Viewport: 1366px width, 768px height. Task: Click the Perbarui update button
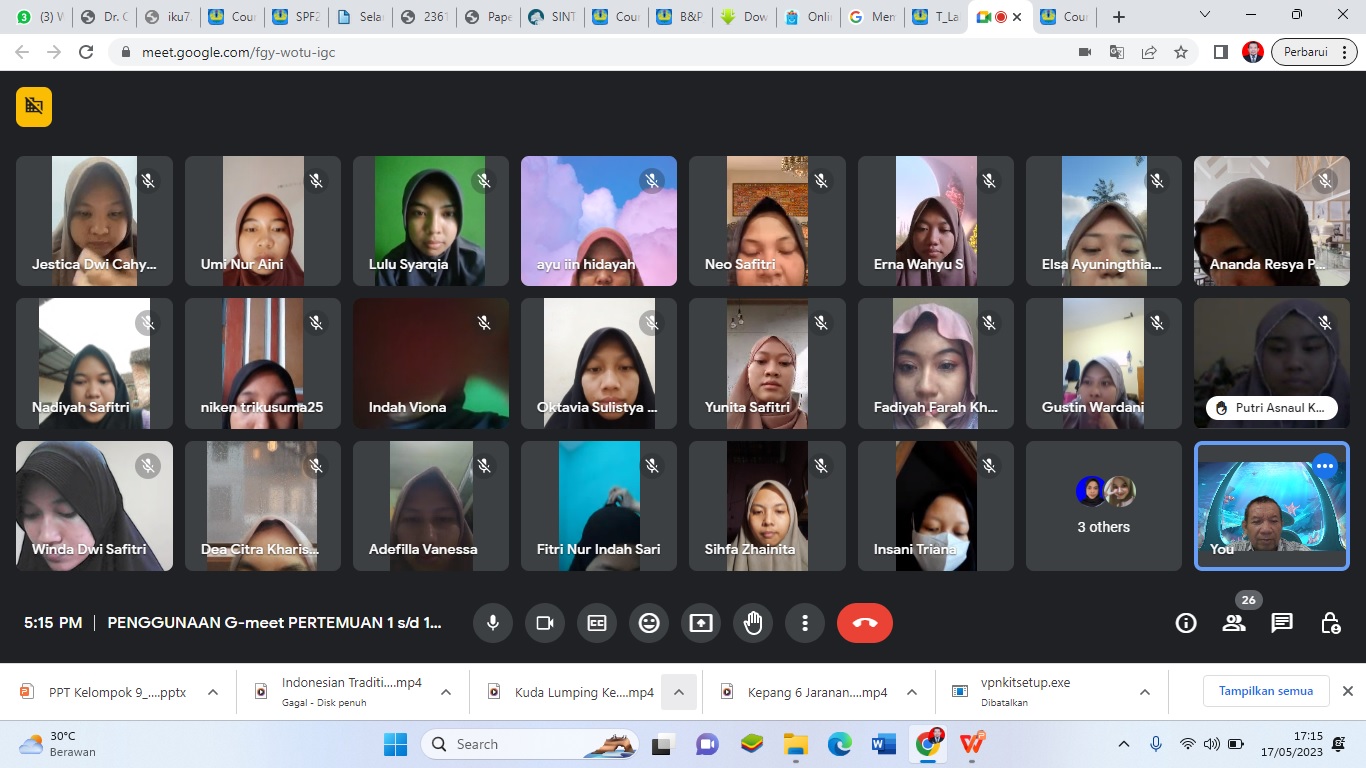pos(1307,52)
